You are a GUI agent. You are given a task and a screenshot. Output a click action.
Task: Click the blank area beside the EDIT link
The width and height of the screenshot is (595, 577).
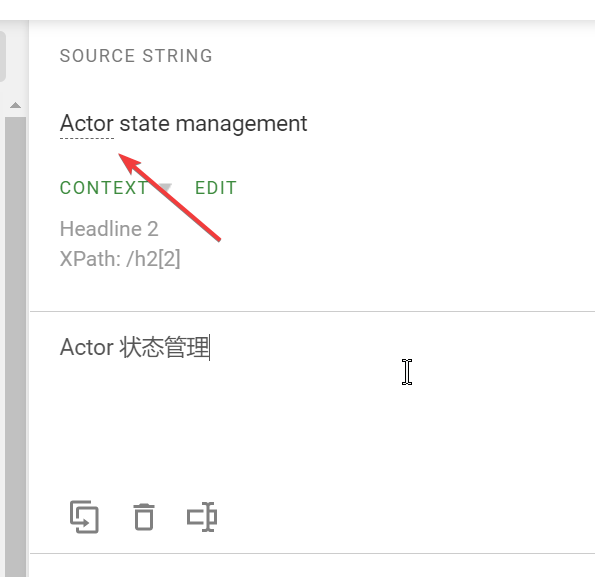click(379, 187)
